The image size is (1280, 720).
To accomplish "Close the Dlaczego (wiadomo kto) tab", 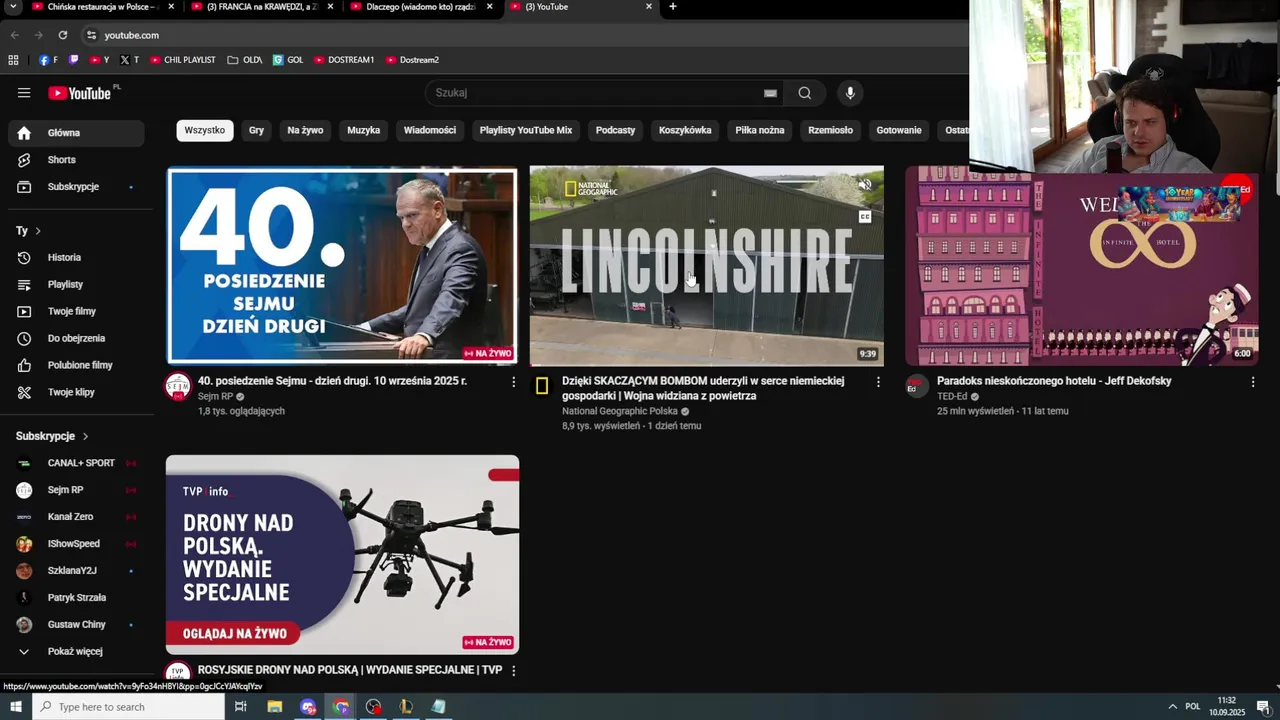I will 489,7.
